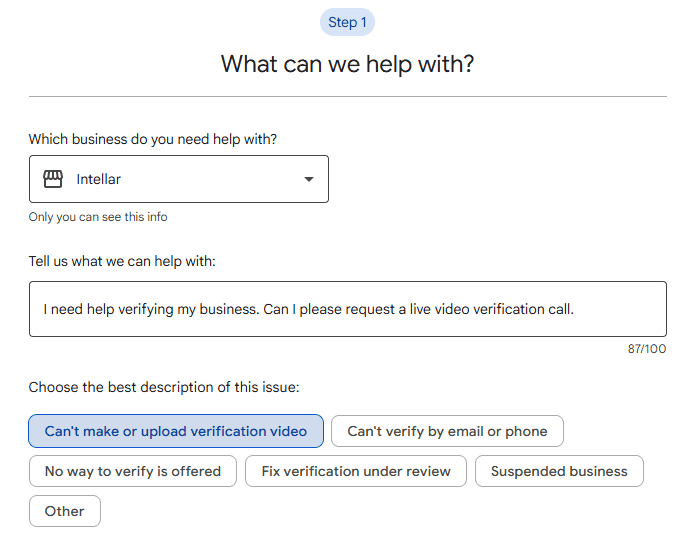Viewport: 693px width, 537px height.
Task: Open the business selection dropdown arrow
Action: 309,179
